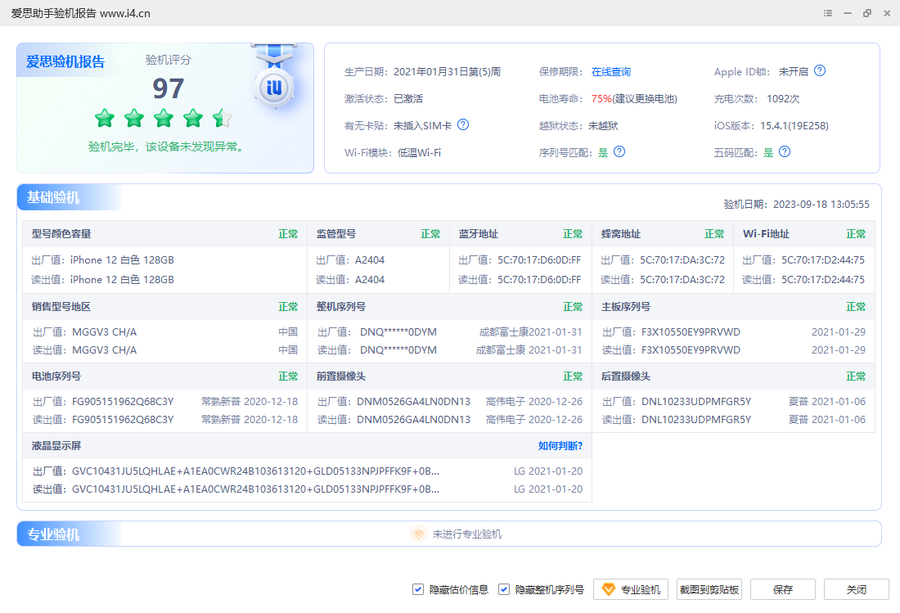
Task: Click the 出厂值 mainboard serial F3X10550EY9PRVWD
Action: click(690, 332)
